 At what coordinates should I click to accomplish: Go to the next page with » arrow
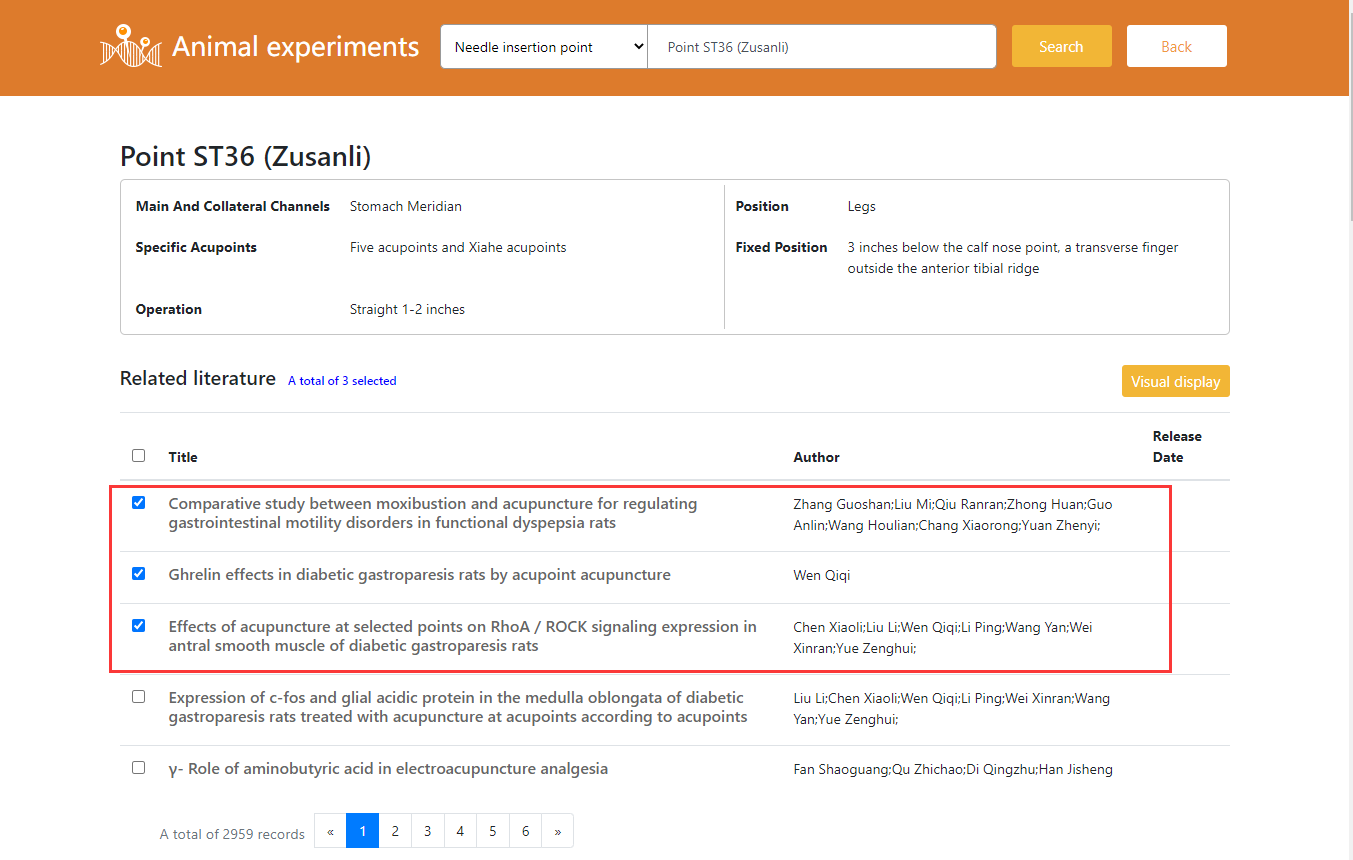click(557, 831)
